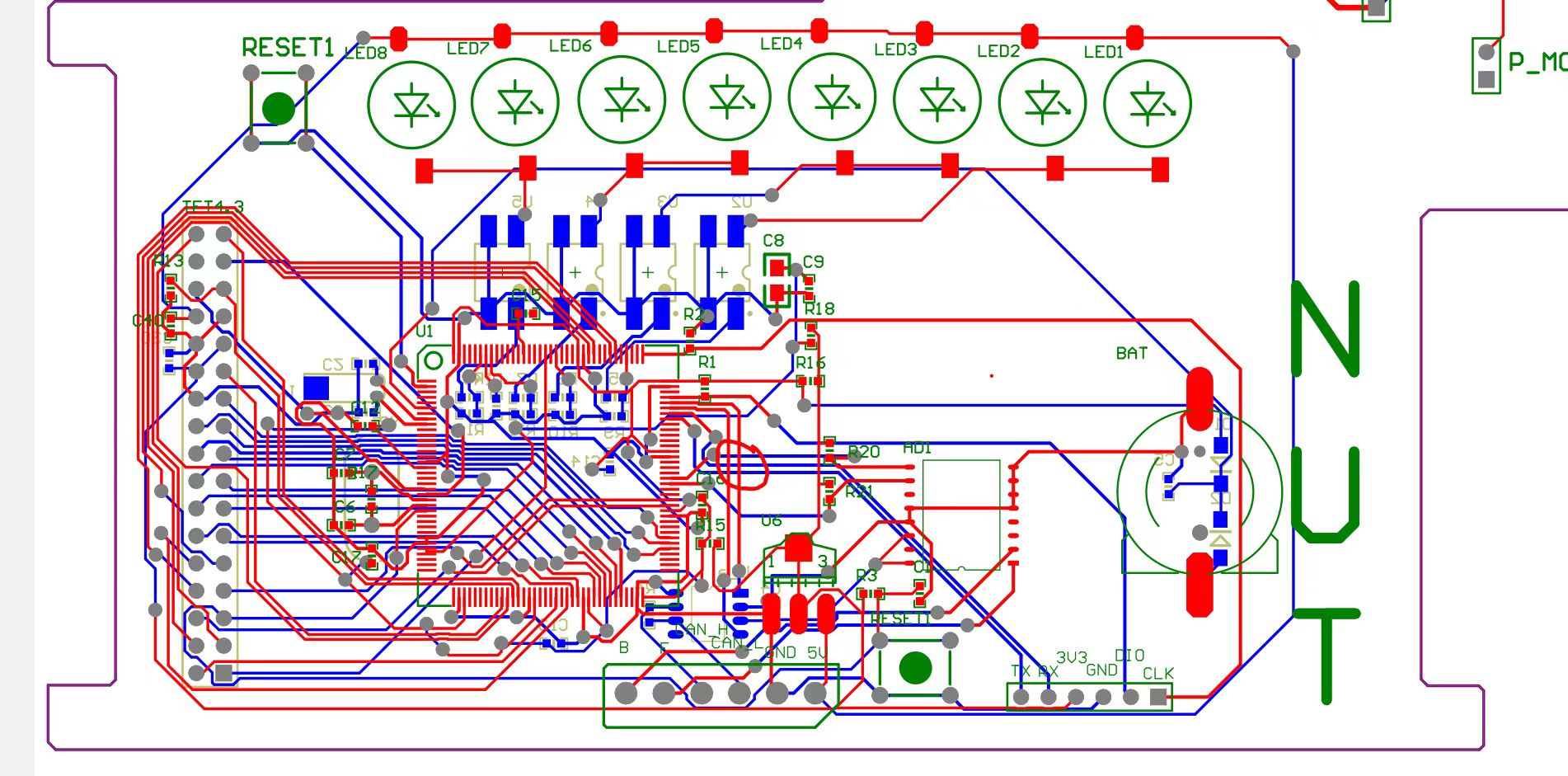Click the LED2 designator text
Image resolution: width=1568 pixels, height=776 pixels.
pyautogui.click(x=998, y=51)
